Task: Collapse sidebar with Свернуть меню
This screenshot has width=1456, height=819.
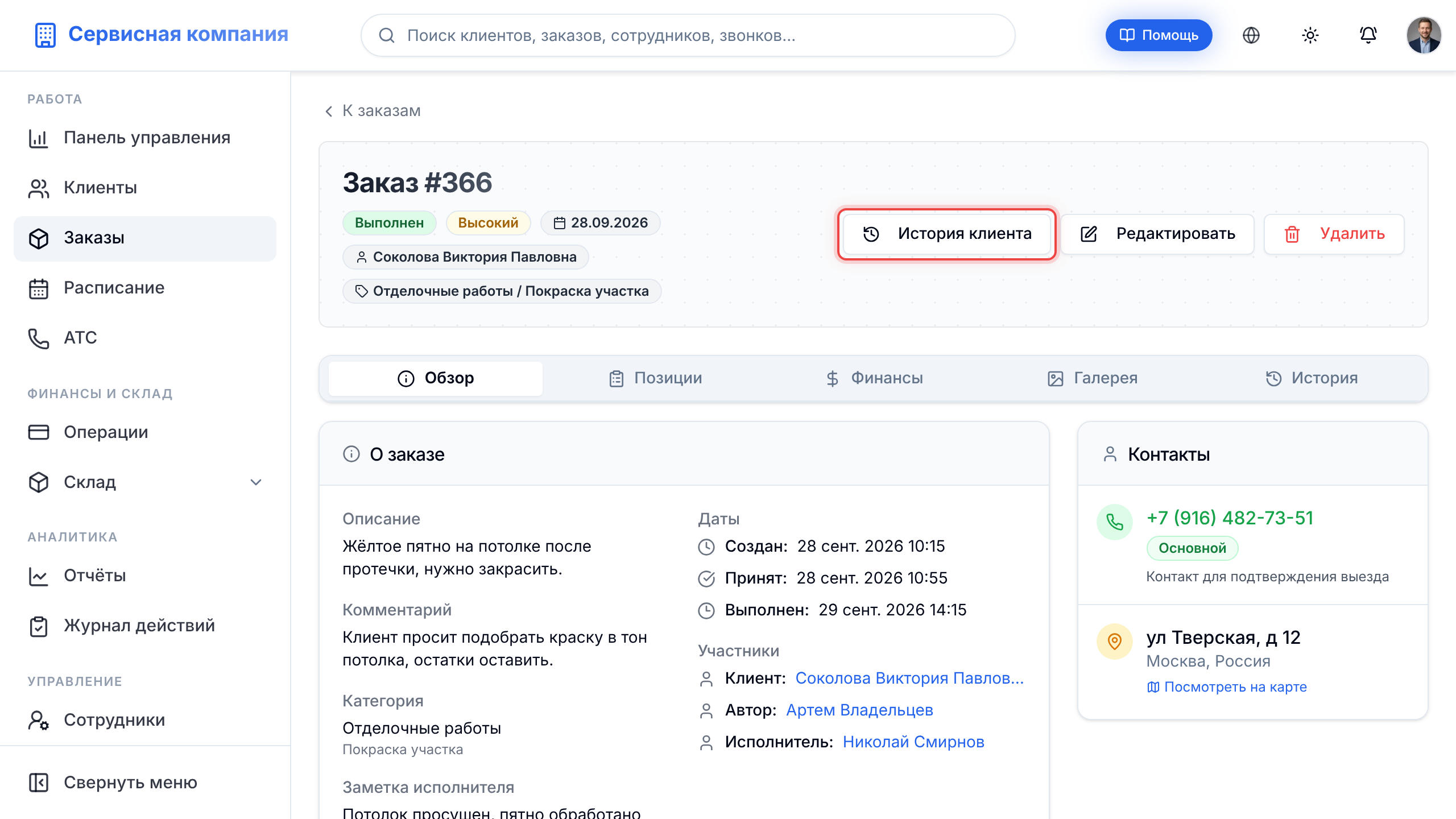Action: [145, 783]
